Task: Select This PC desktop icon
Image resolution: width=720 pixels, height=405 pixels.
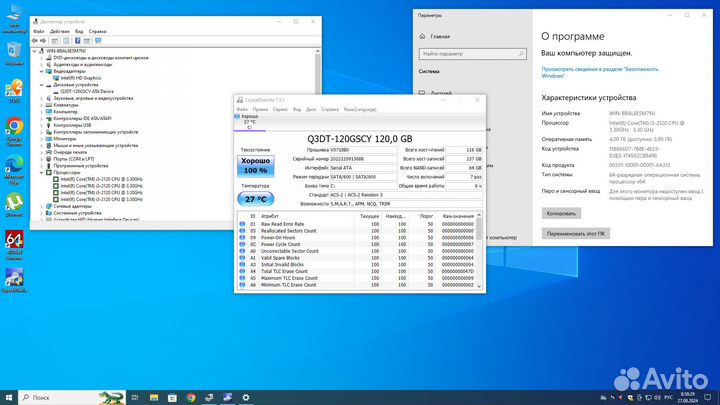Action: point(14,18)
